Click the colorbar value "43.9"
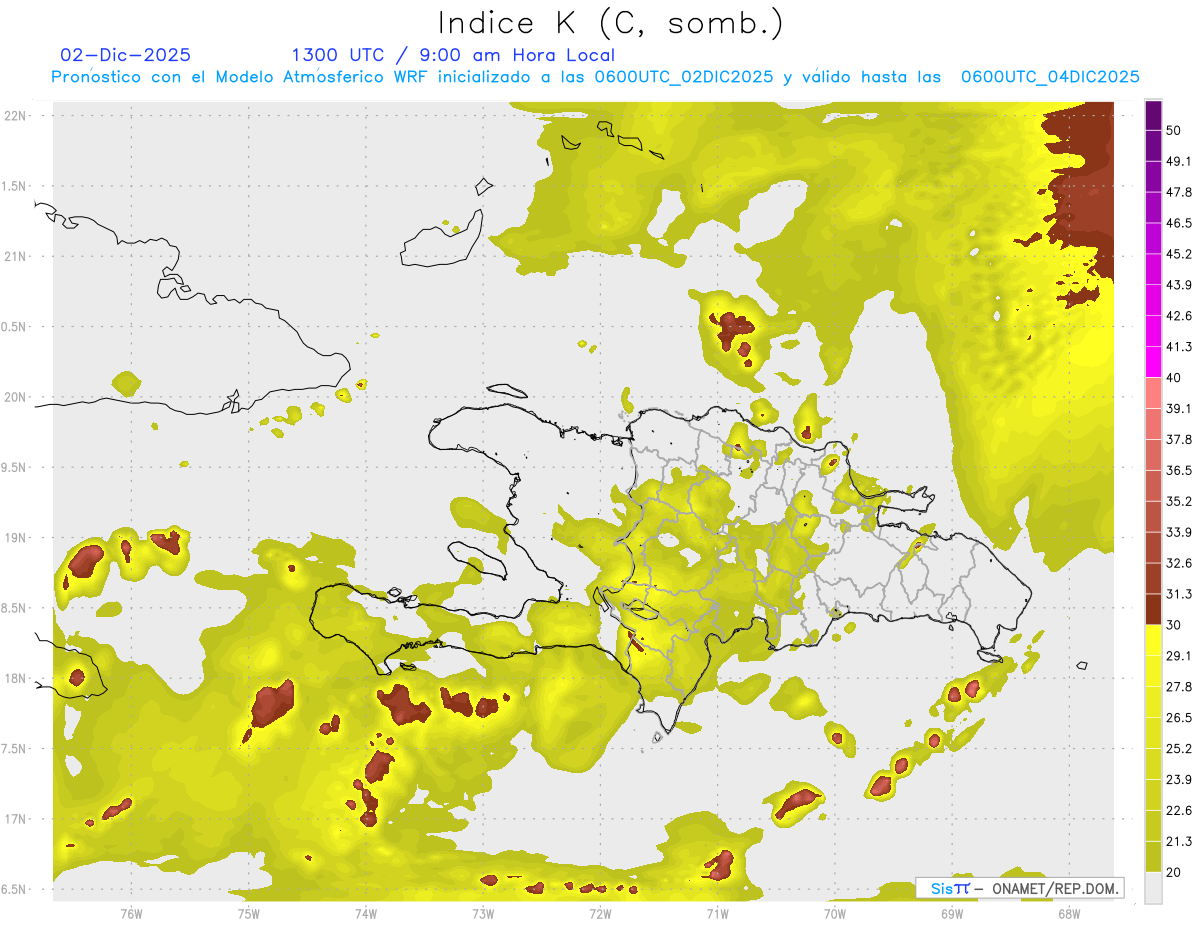The height and width of the screenshot is (927, 1200). click(x=1180, y=285)
